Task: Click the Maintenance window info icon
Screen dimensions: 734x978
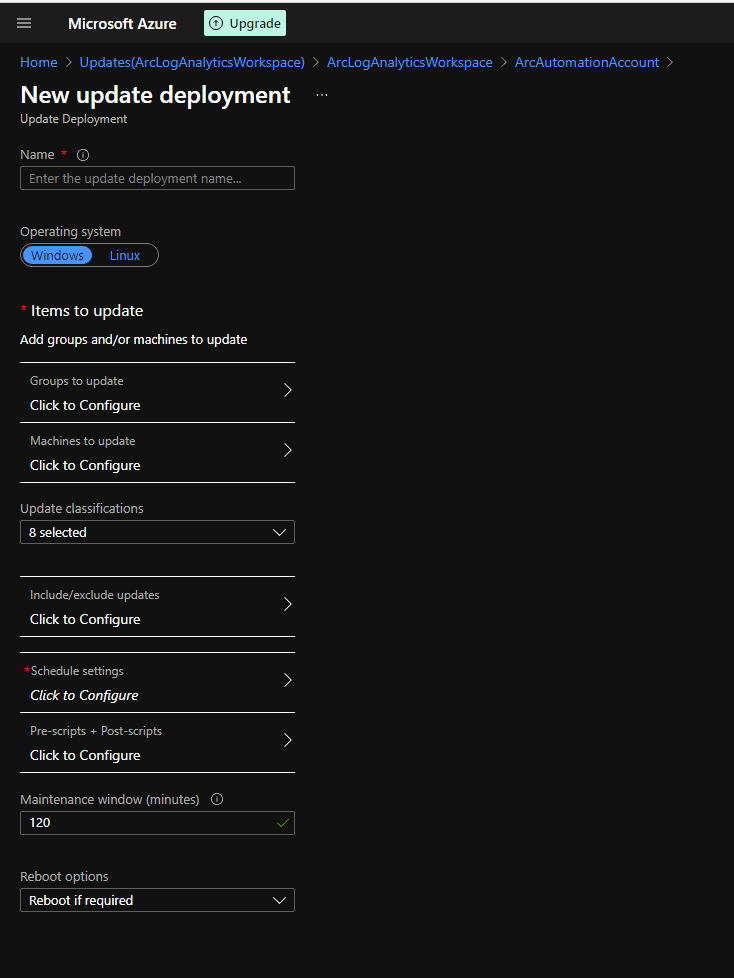Action: 217,799
